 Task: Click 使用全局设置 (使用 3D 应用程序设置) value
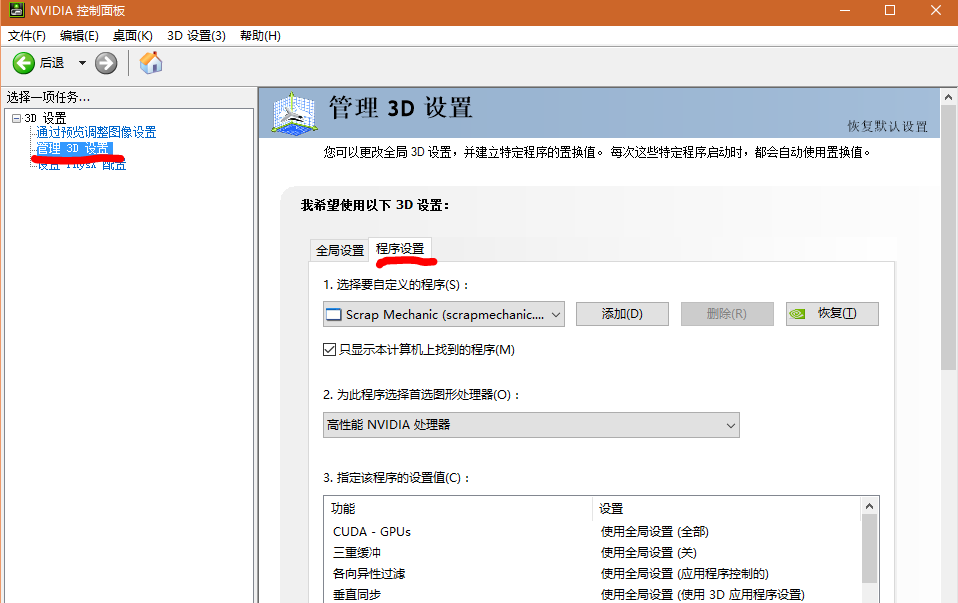click(x=703, y=594)
